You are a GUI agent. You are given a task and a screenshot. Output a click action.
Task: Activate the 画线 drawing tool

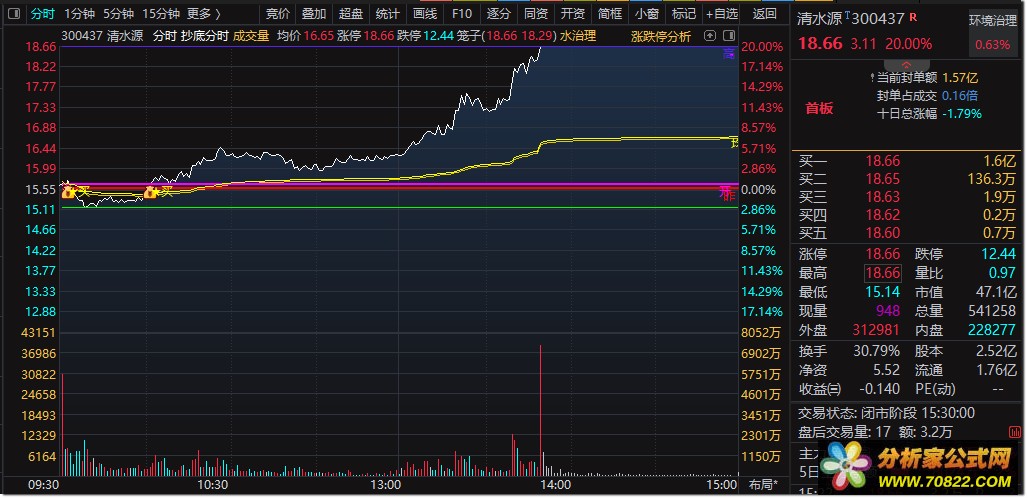(x=425, y=13)
